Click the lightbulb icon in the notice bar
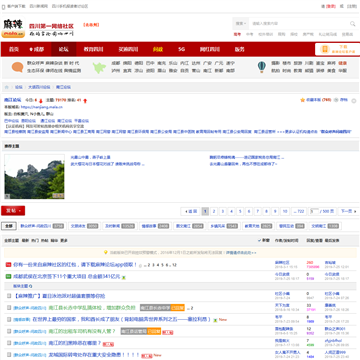Image resolution: width=360 pixels, height=360 pixels. pyautogui.click(x=106, y=253)
